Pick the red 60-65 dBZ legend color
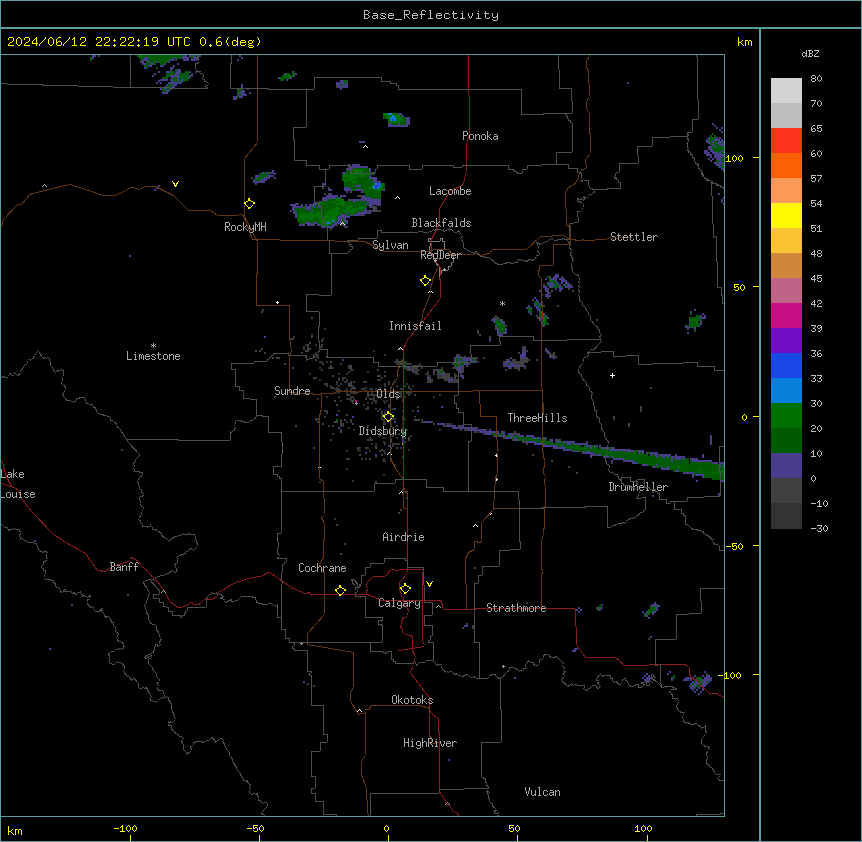Image resolution: width=862 pixels, height=842 pixels. pyautogui.click(x=786, y=141)
